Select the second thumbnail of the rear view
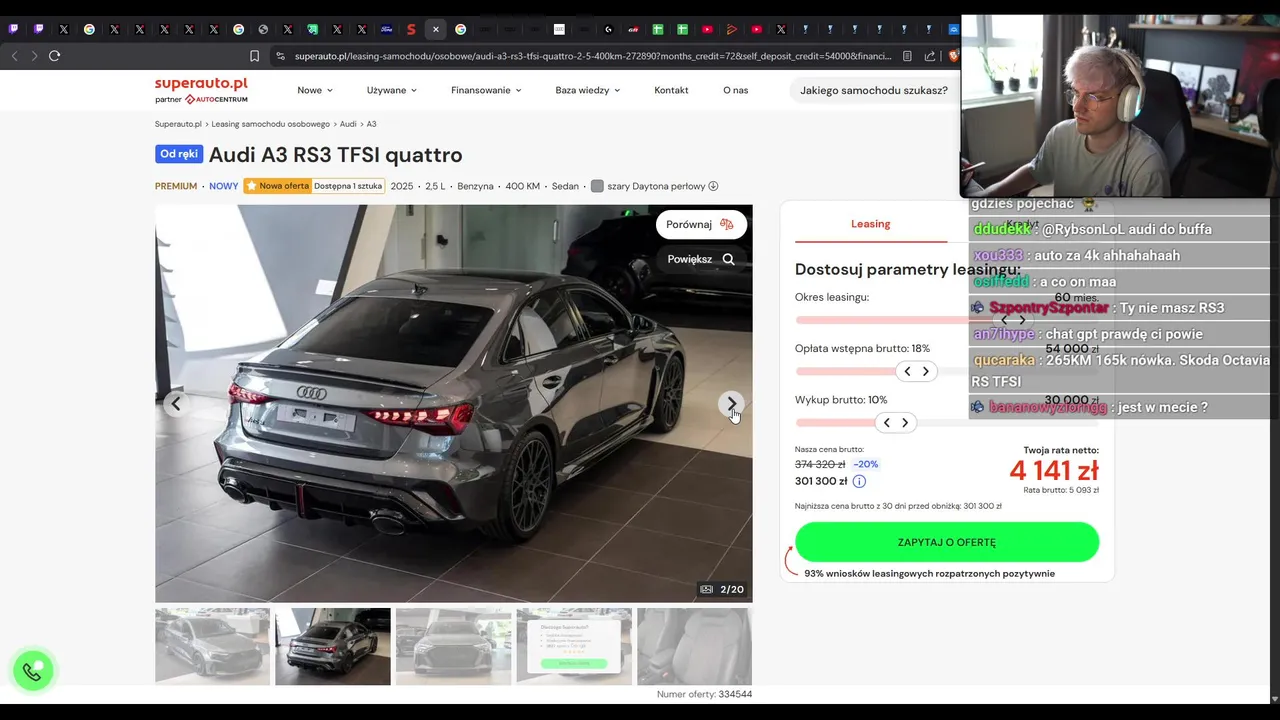1280x720 pixels. (333, 646)
